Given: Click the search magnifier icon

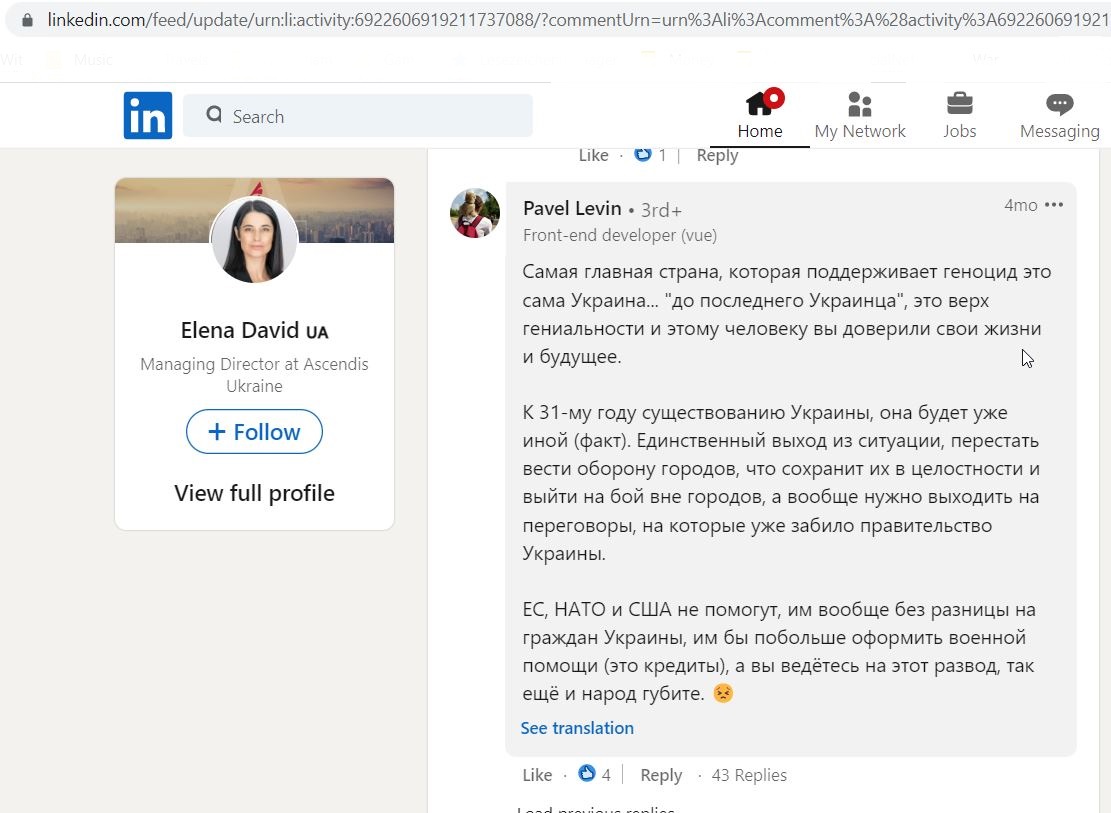Looking at the screenshot, I should point(214,115).
